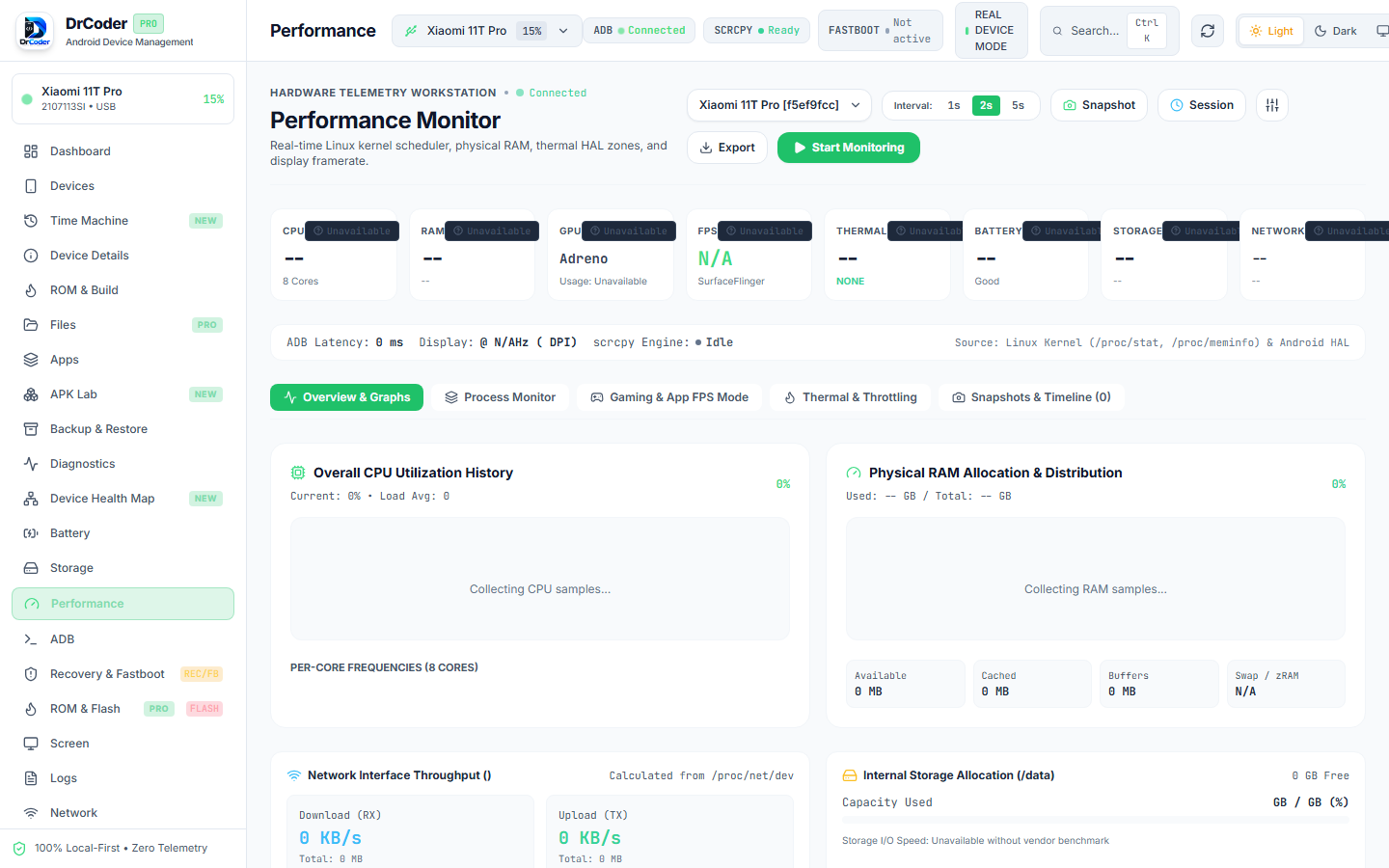Click the Start Monitoring button
The image size is (1389, 868).
(849, 148)
